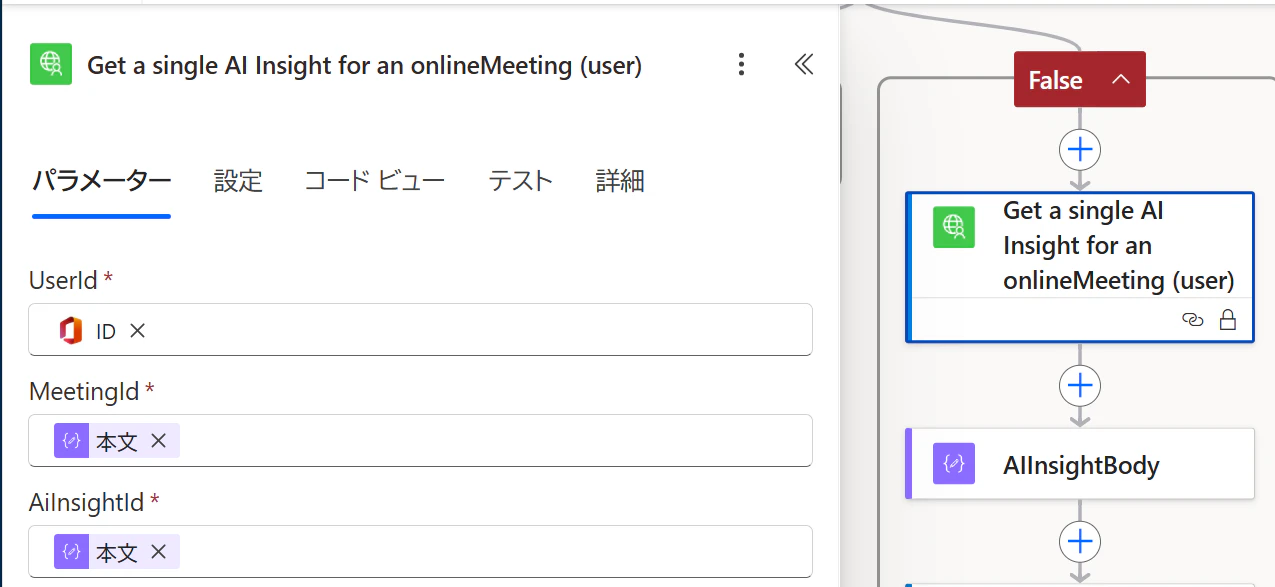Collapse the action panel with double chevron
The image size is (1275, 587).
coord(804,65)
